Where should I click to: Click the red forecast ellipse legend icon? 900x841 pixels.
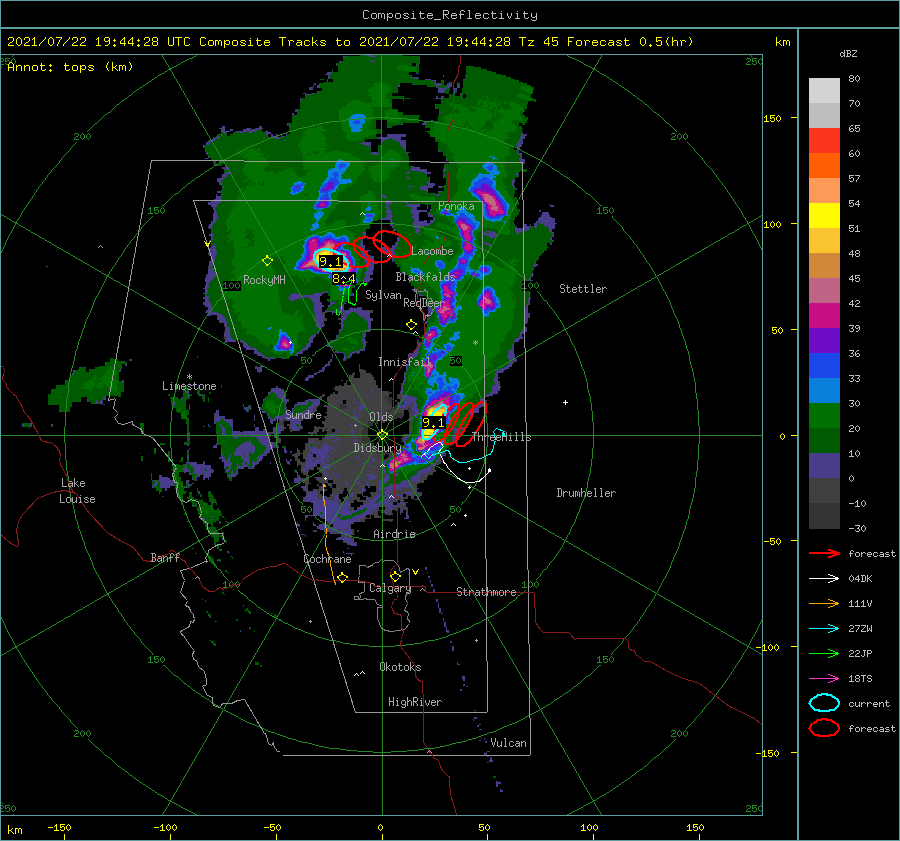pos(824,728)
